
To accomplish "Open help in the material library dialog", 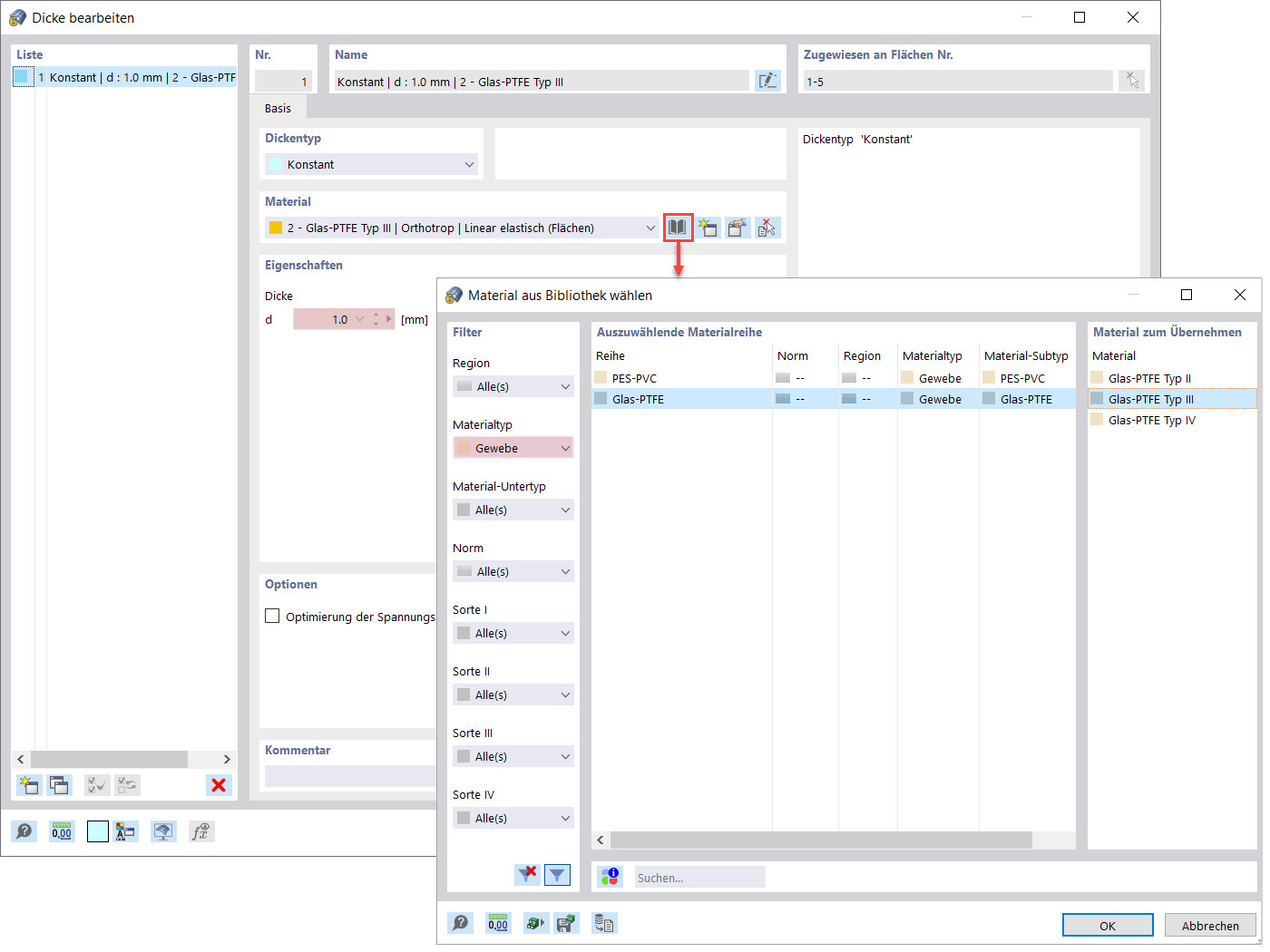I will (461, 923).
